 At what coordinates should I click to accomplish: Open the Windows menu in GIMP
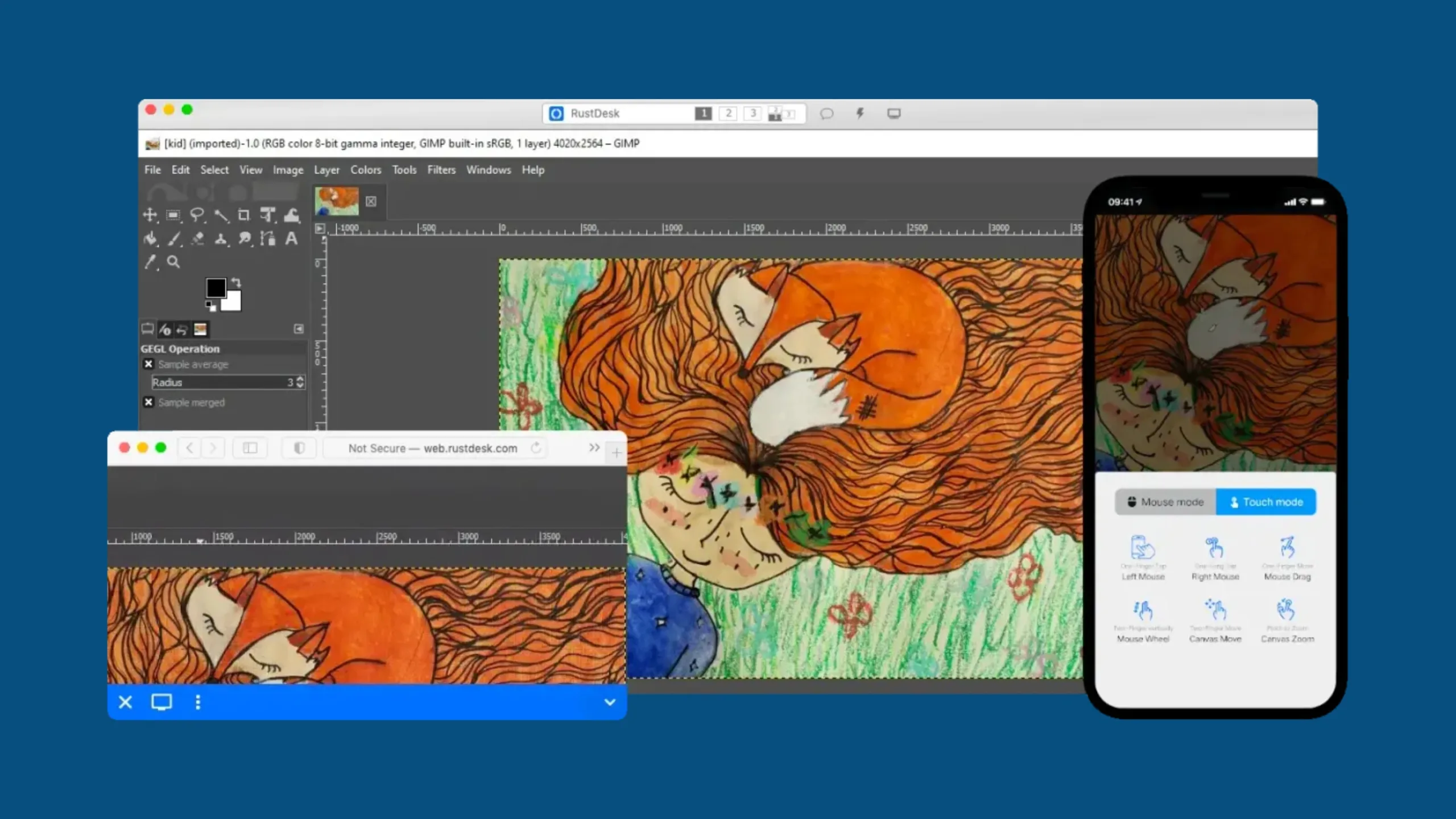(489, 169)
